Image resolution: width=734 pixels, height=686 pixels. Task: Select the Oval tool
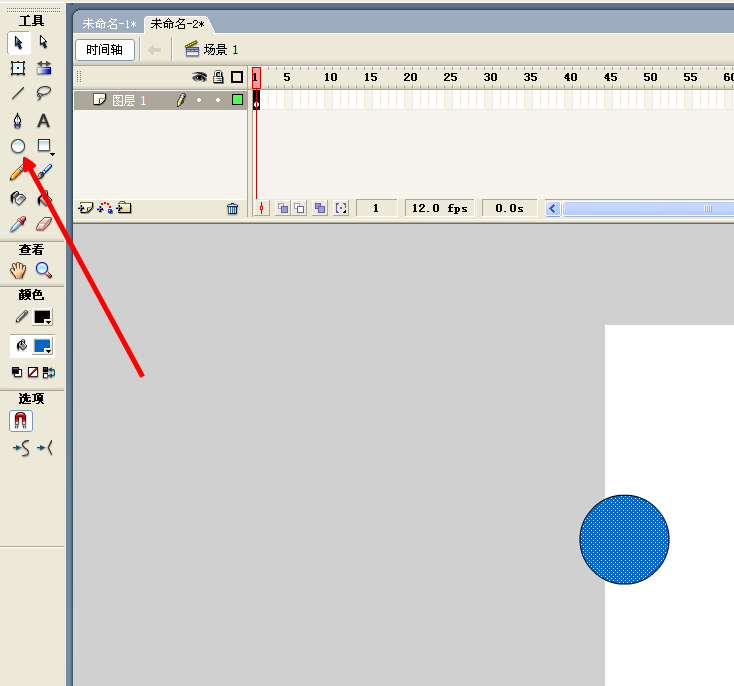(18, 146)
